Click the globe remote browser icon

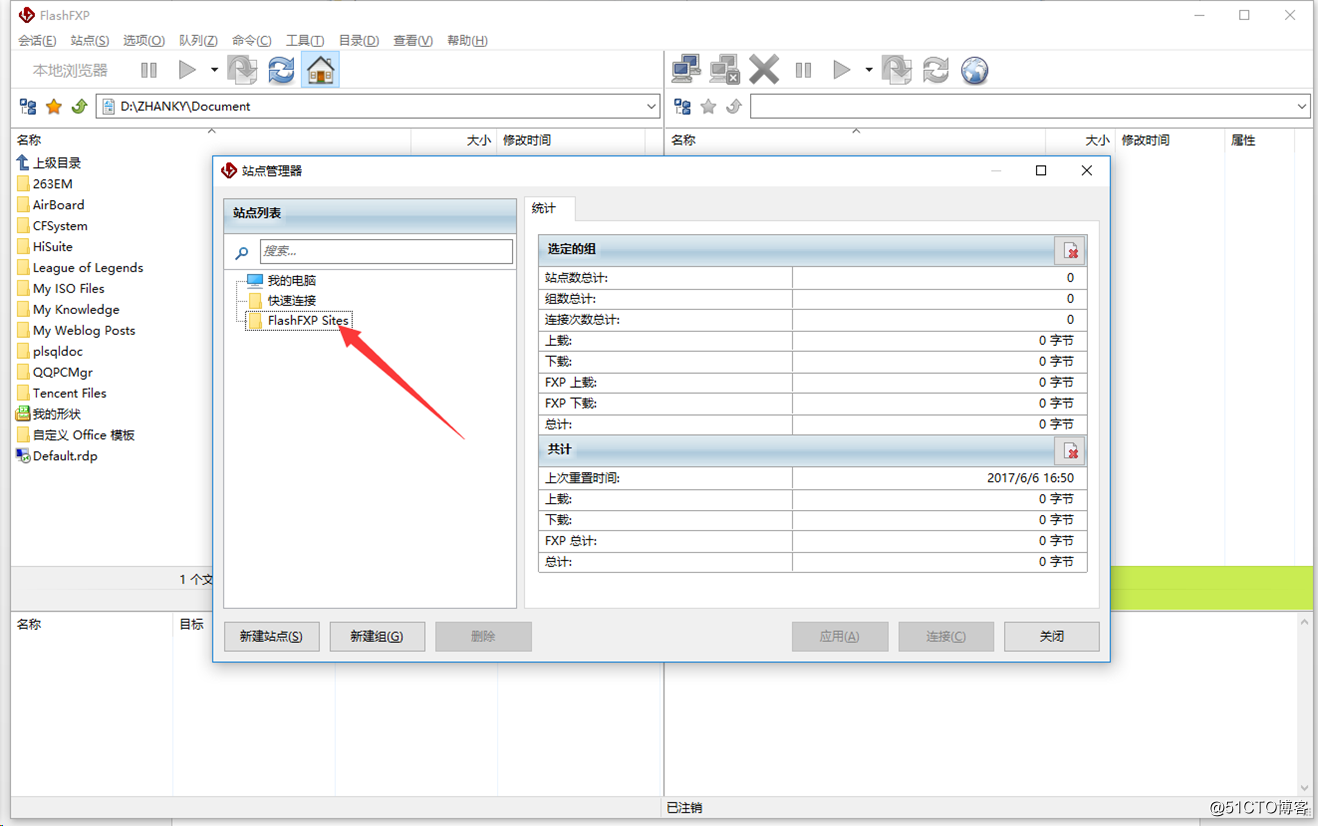975,70
